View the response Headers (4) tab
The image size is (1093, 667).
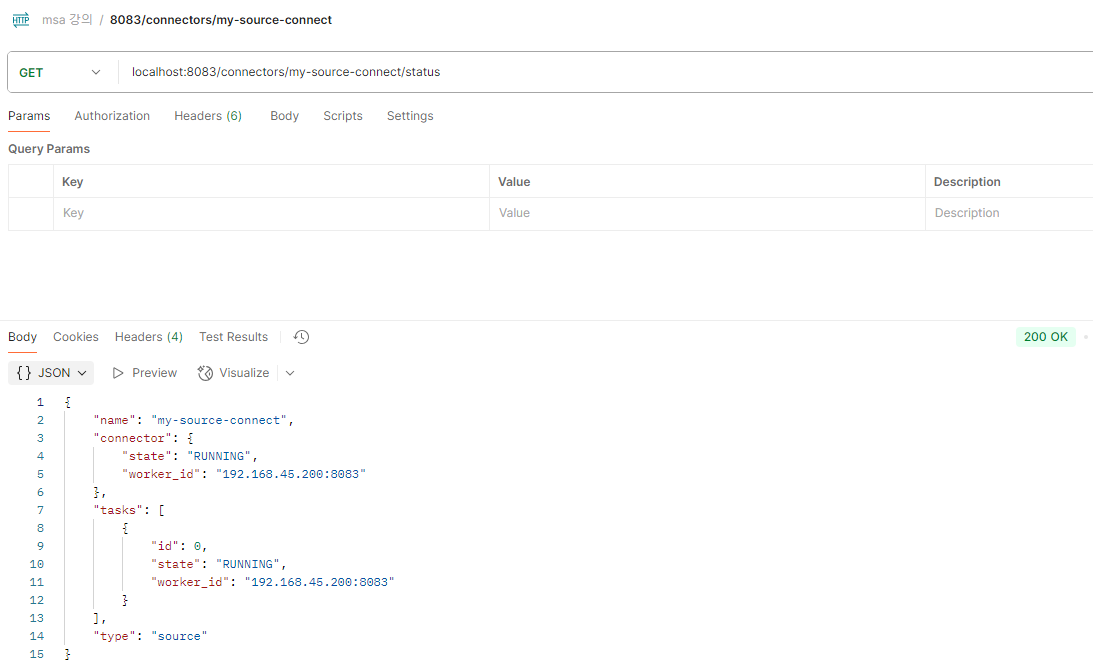(x=149, y=337)
